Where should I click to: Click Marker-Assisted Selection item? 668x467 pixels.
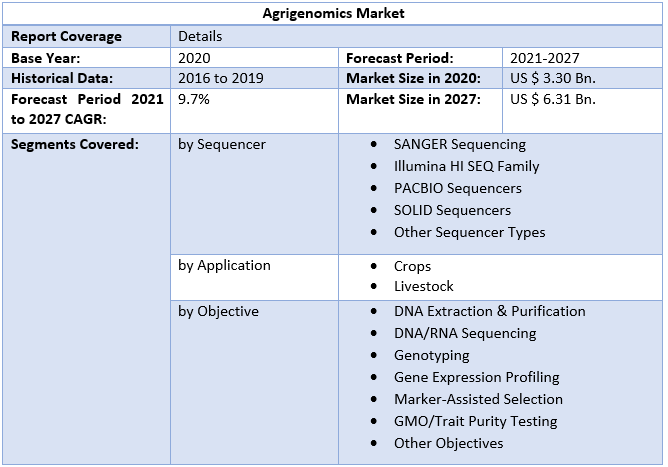click(477, 399)
